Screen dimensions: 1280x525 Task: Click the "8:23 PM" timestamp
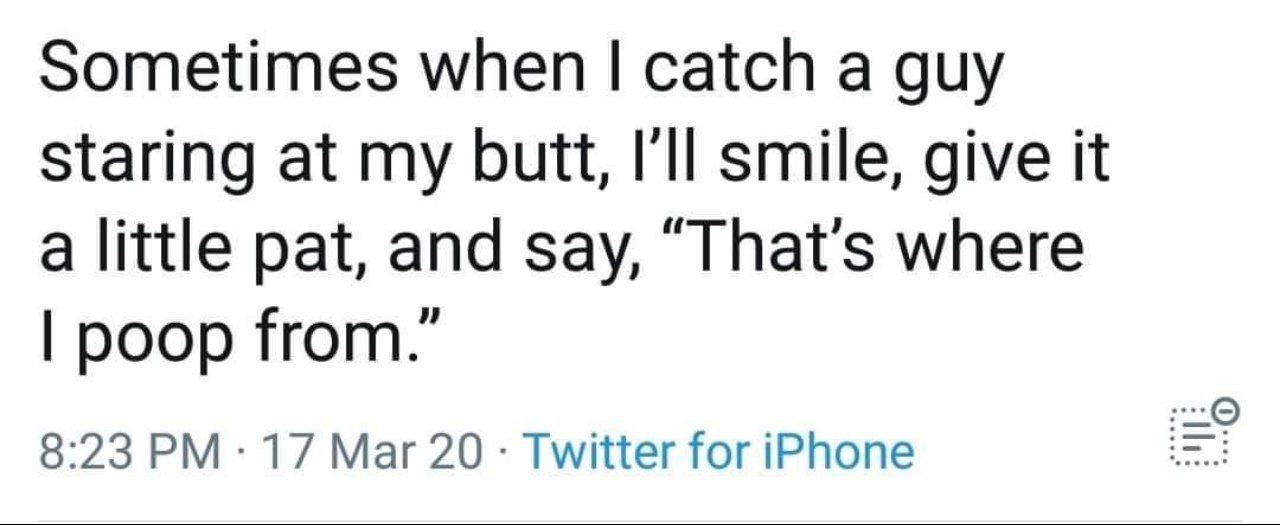(131, 450)
